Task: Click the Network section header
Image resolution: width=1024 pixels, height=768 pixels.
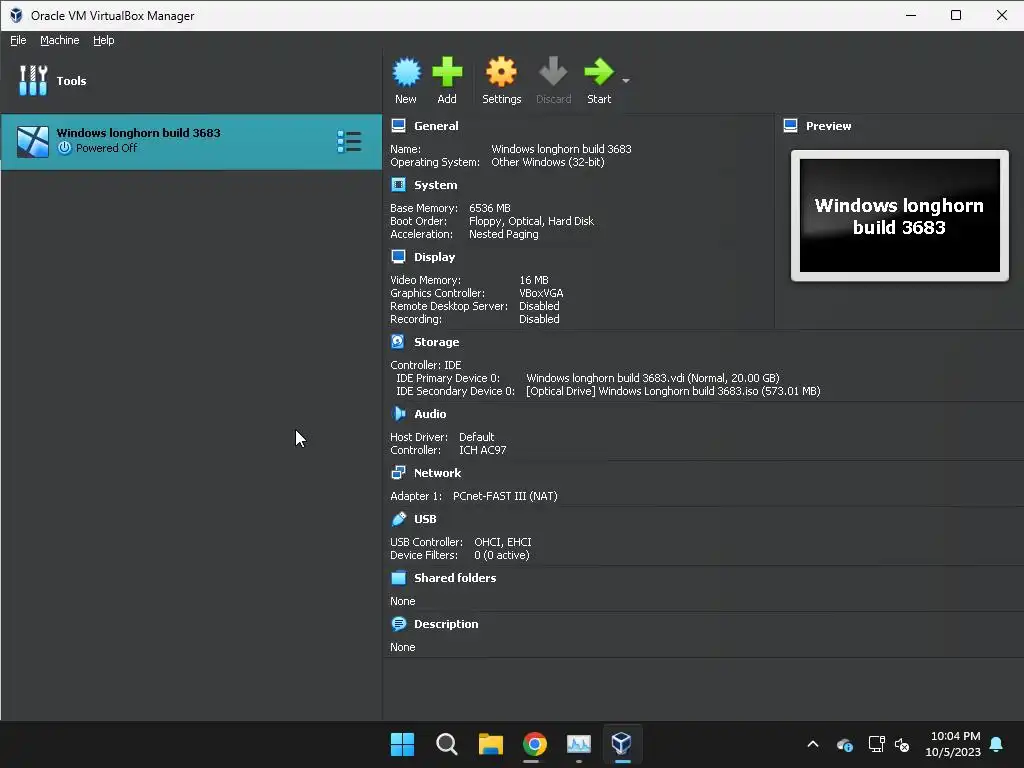Action: click(x=437, y=473)
